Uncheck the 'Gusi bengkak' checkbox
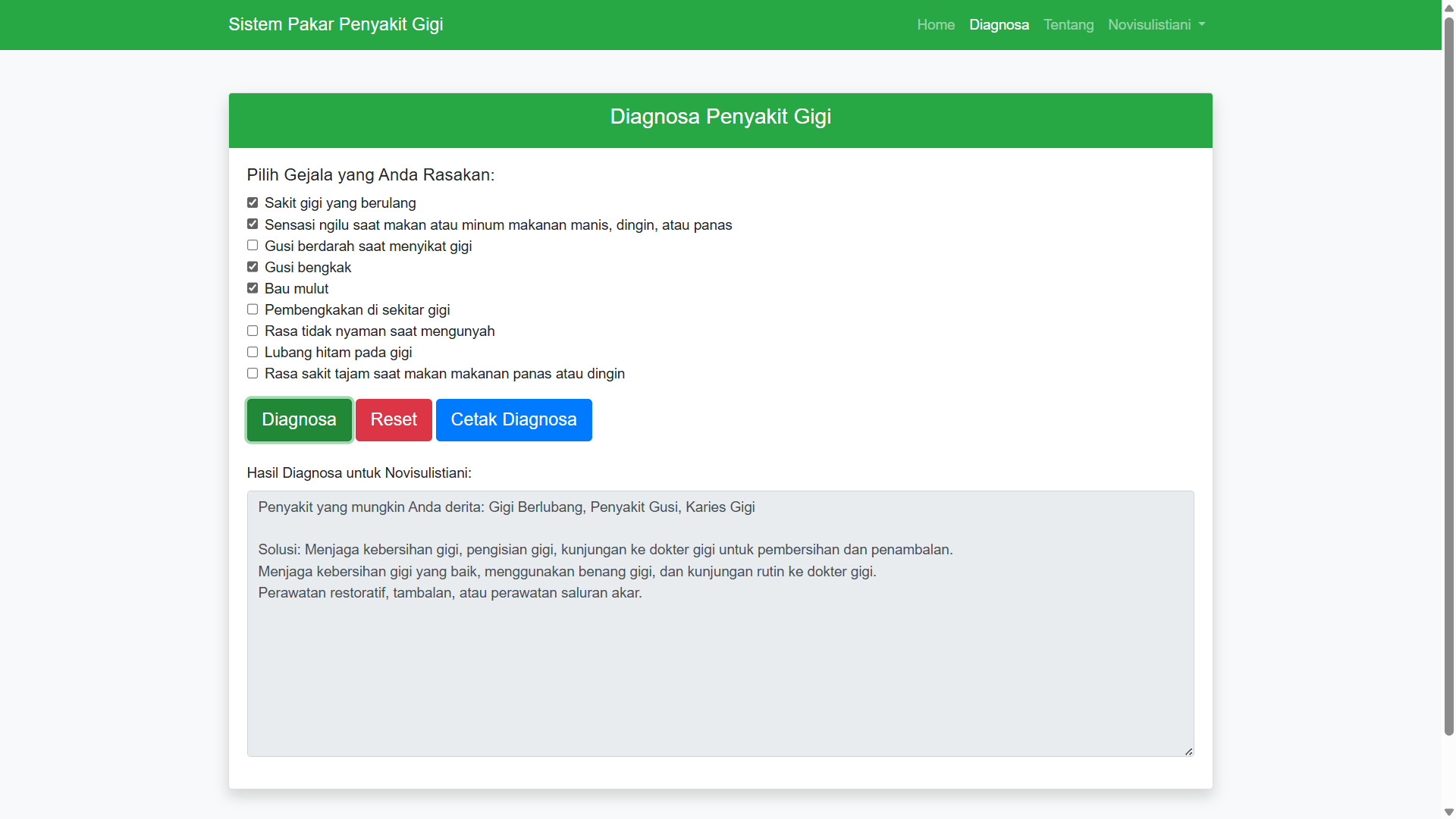1456x819 pixels. click(253, 267)
